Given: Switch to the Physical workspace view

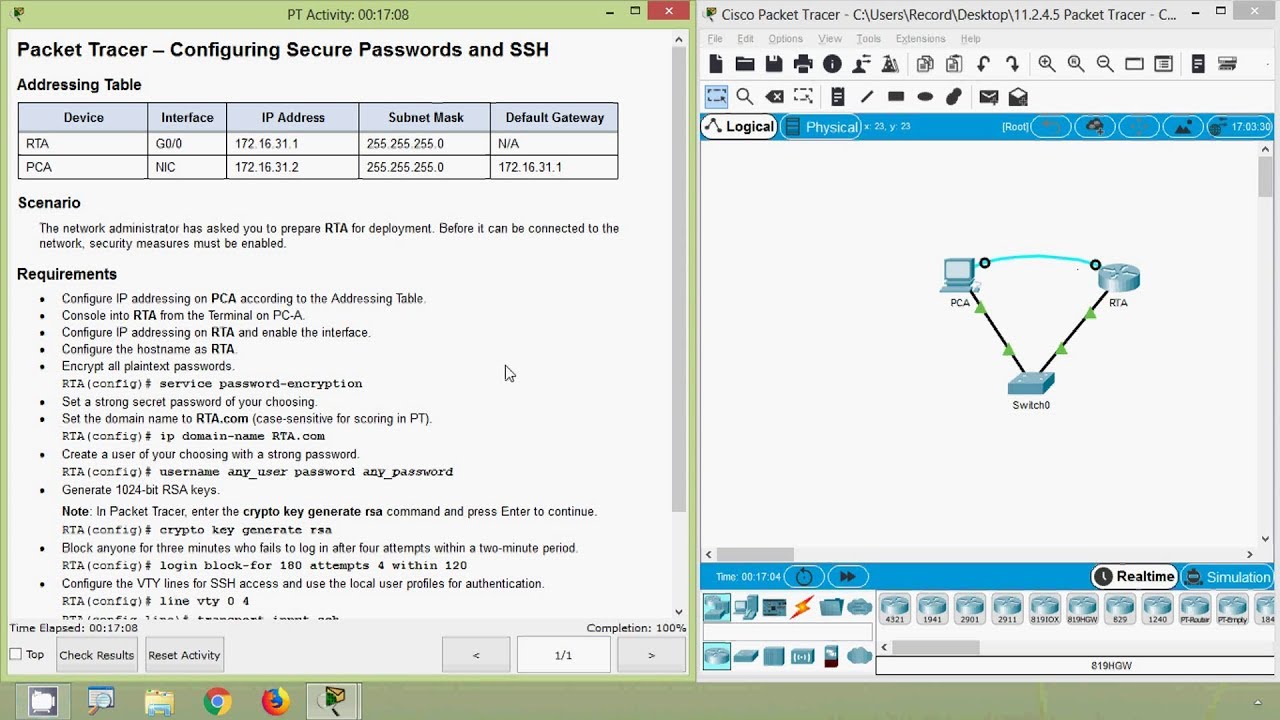Looking at the screenshot, I should [822, 126].
